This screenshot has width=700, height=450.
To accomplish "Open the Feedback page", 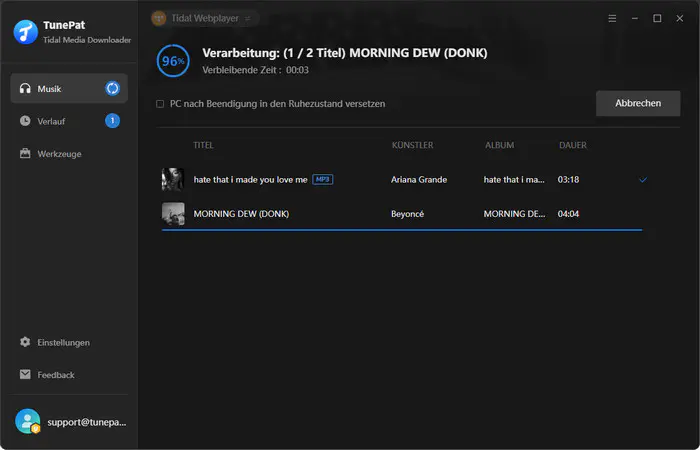I will tap(69, 375).
